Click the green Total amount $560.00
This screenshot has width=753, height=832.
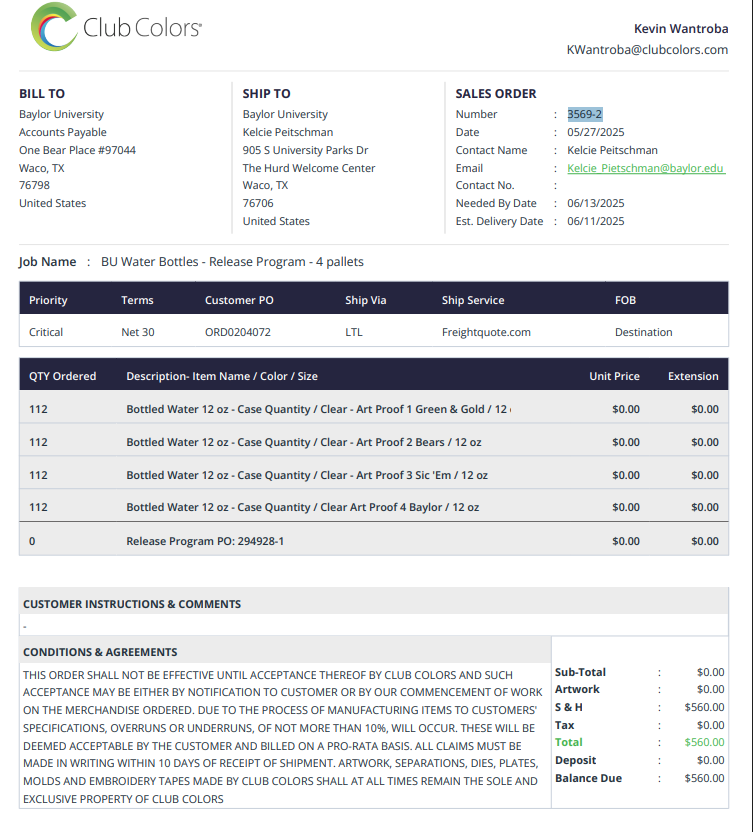(x=704, y=742)
